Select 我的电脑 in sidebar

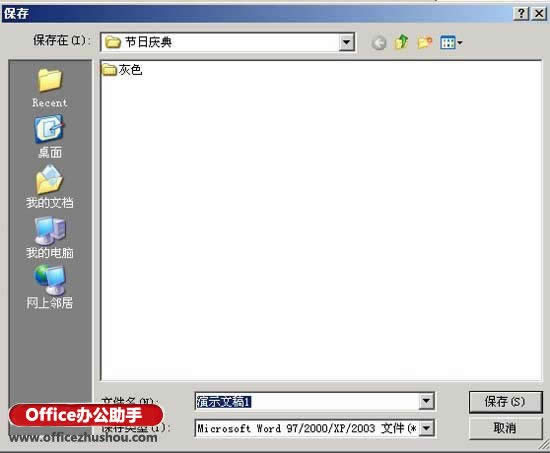(49, 238)
